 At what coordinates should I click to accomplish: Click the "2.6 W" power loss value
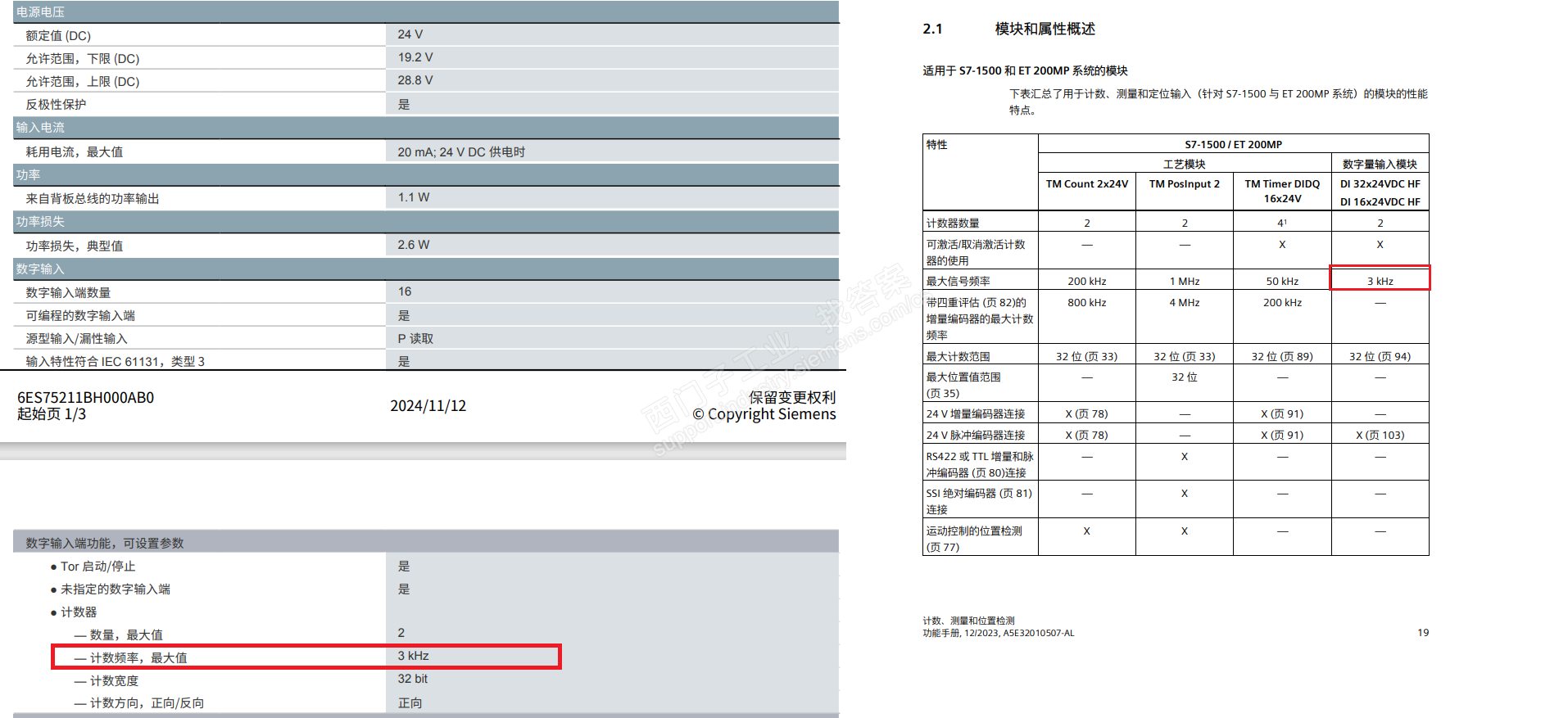tap(414, 245)
